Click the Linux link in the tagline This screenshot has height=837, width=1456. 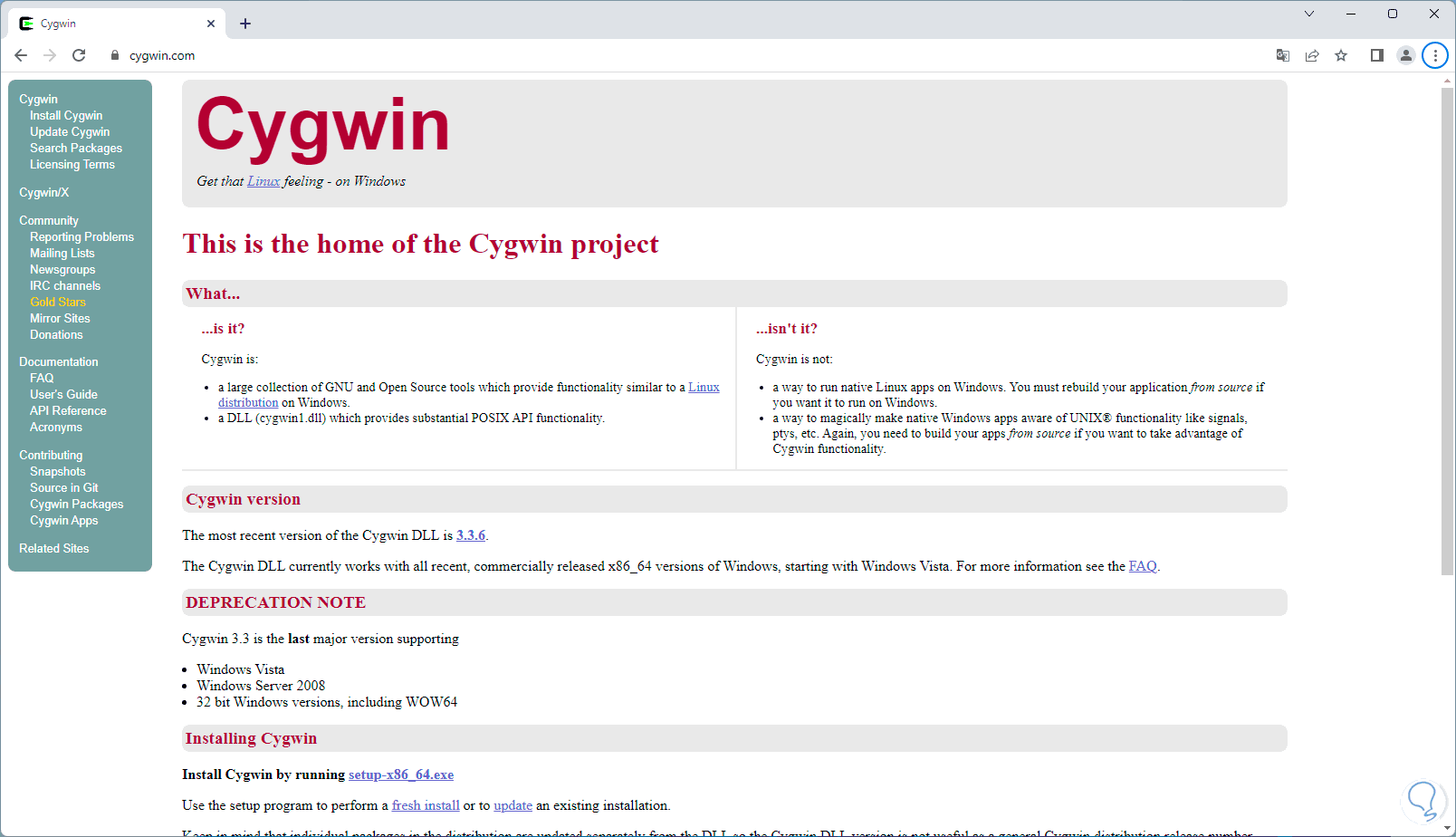tap(263, 181)
